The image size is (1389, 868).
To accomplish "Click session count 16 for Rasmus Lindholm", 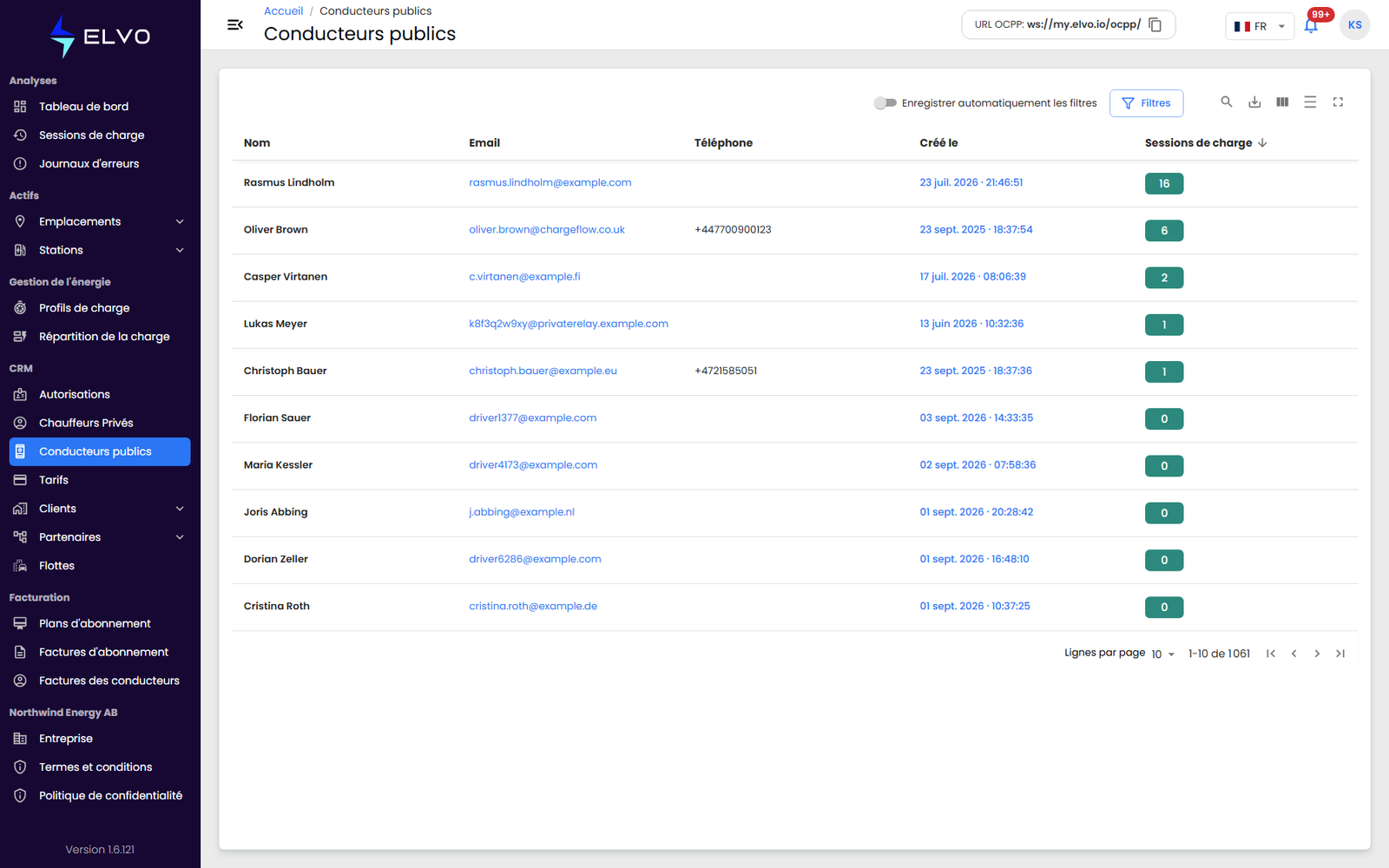I will pos(1164,184).
